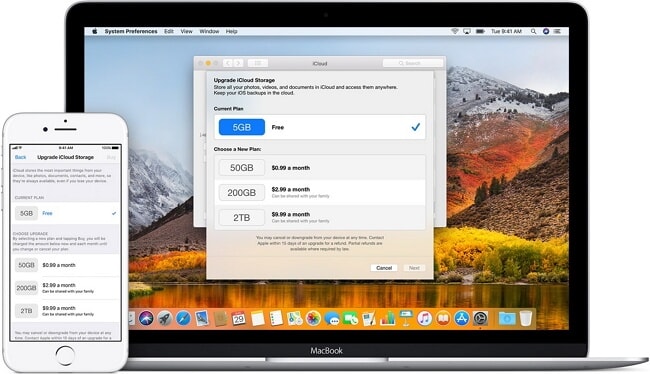The image size is (650, 374).
Task: Click the Next button in dialog
Action: coord(414,268)
